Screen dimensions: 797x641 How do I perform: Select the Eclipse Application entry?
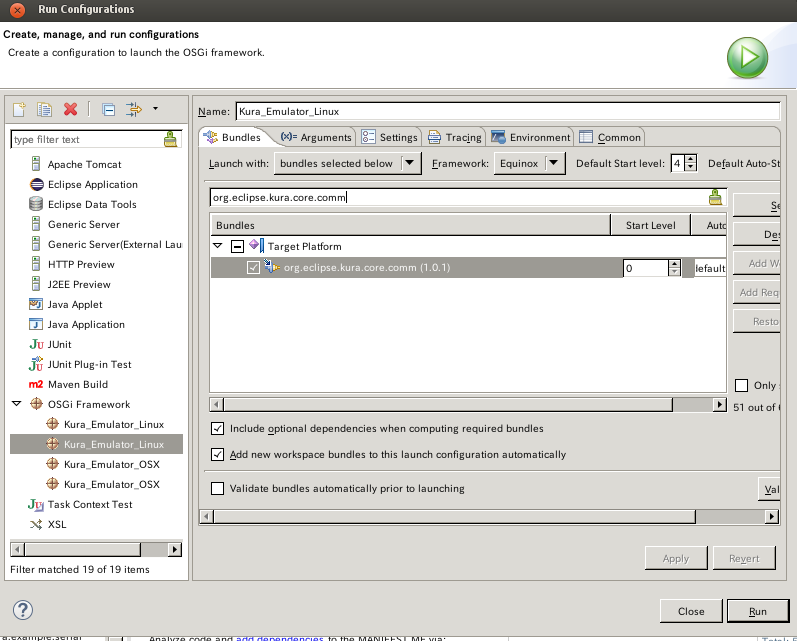pos(93,185)
